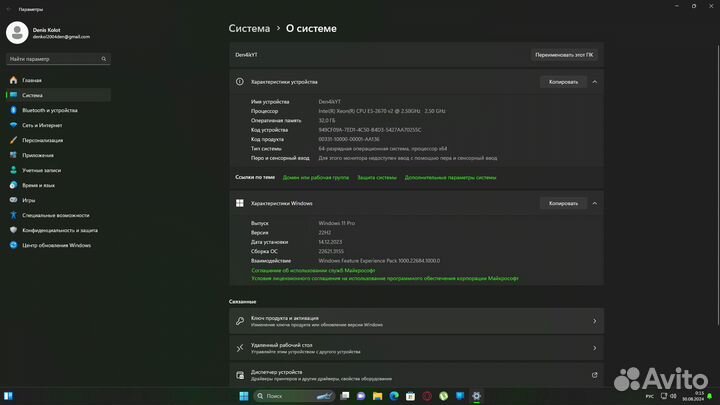The width and height of the screenshot is (720, 405).
Task: Open Microsoft Edge from taskbar
Action: tap(393, 396)
